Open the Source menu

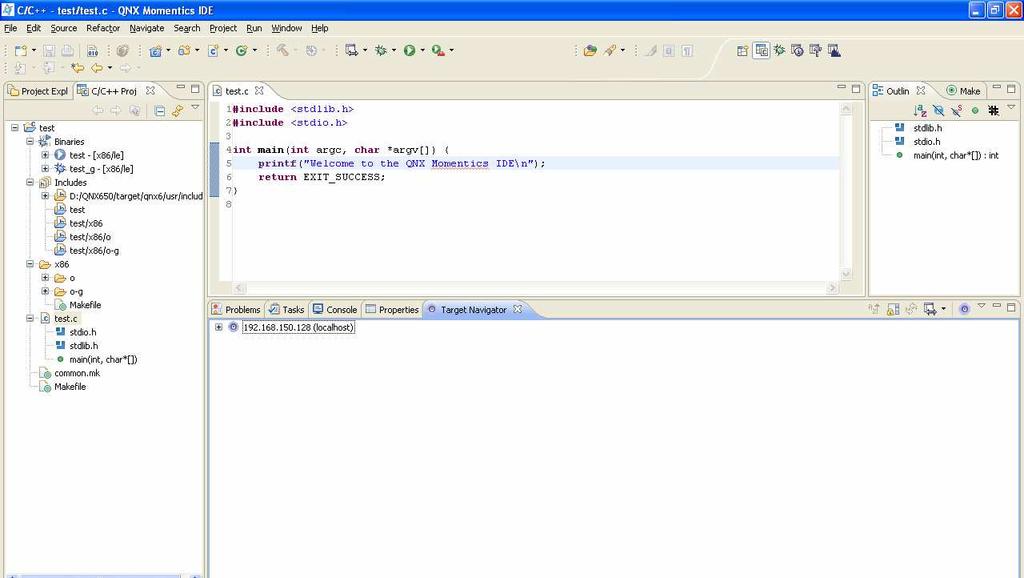tap(63, 28)
